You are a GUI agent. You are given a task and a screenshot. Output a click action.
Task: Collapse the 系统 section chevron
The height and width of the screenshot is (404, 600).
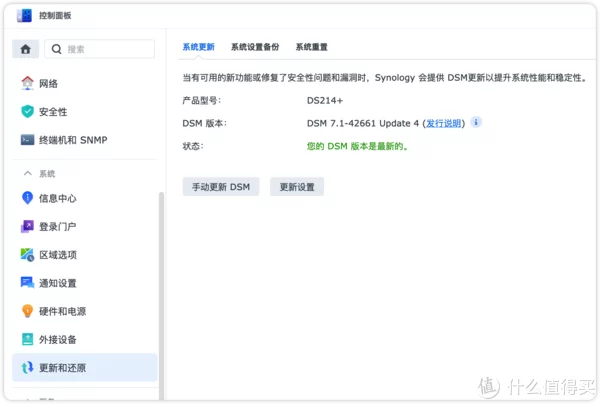(x=28, y=173)
